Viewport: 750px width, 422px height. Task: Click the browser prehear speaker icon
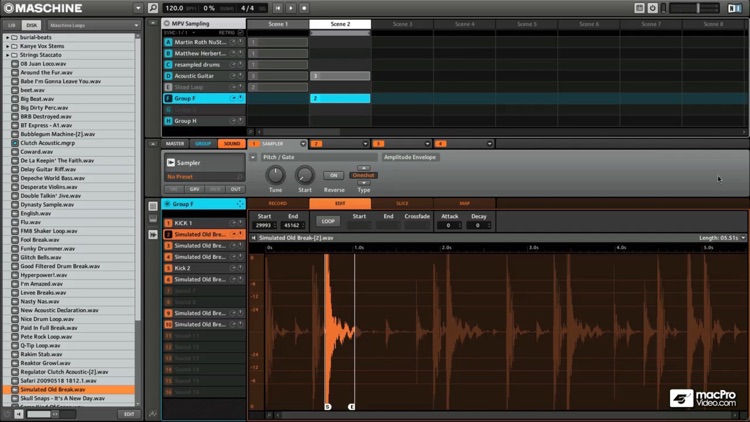tap(19, 414)
